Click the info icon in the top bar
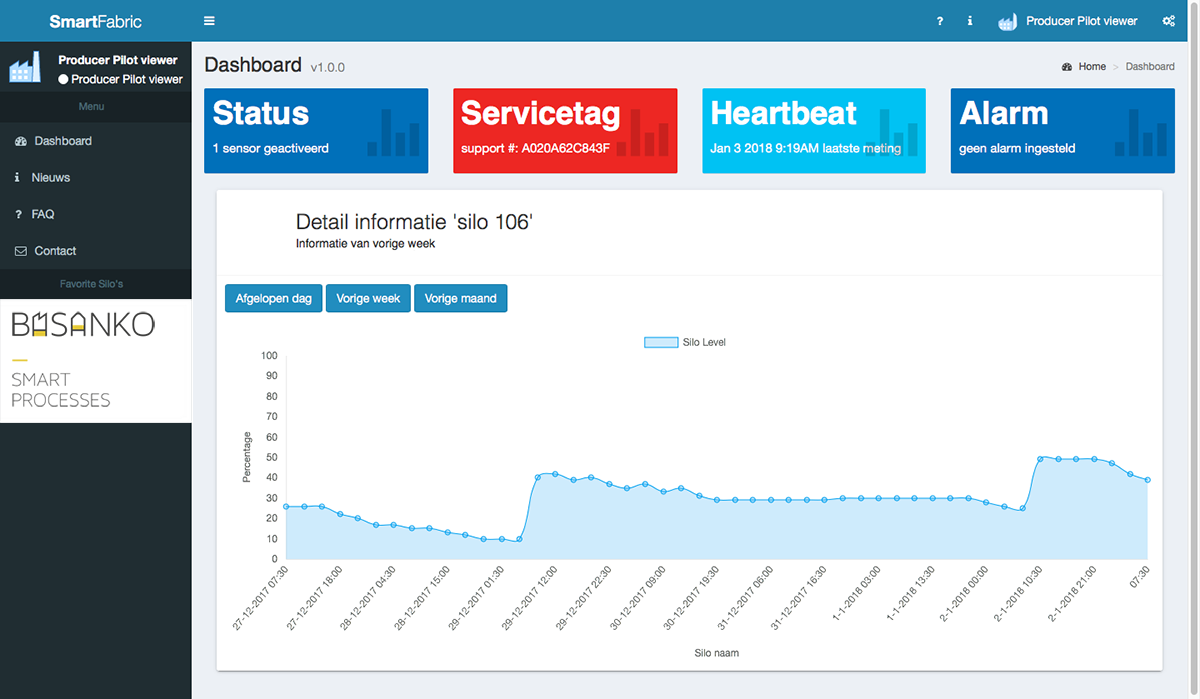The width and height of the screenshot is (1200, 699). tap(970, 20)
